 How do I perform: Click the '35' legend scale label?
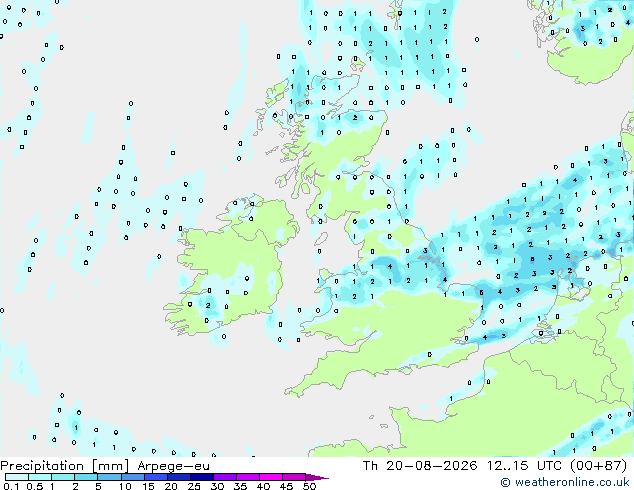tap(240, 486)
